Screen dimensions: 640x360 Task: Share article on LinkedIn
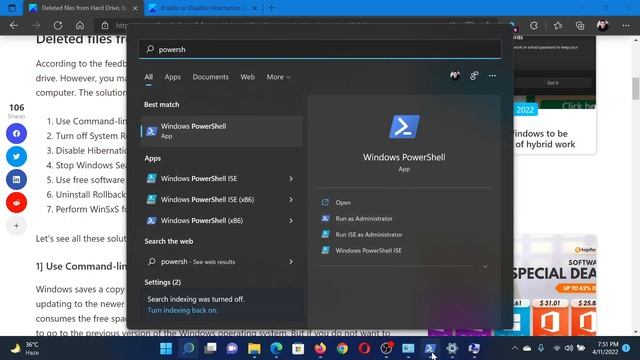pyautogui.click(x=16, y=180)
